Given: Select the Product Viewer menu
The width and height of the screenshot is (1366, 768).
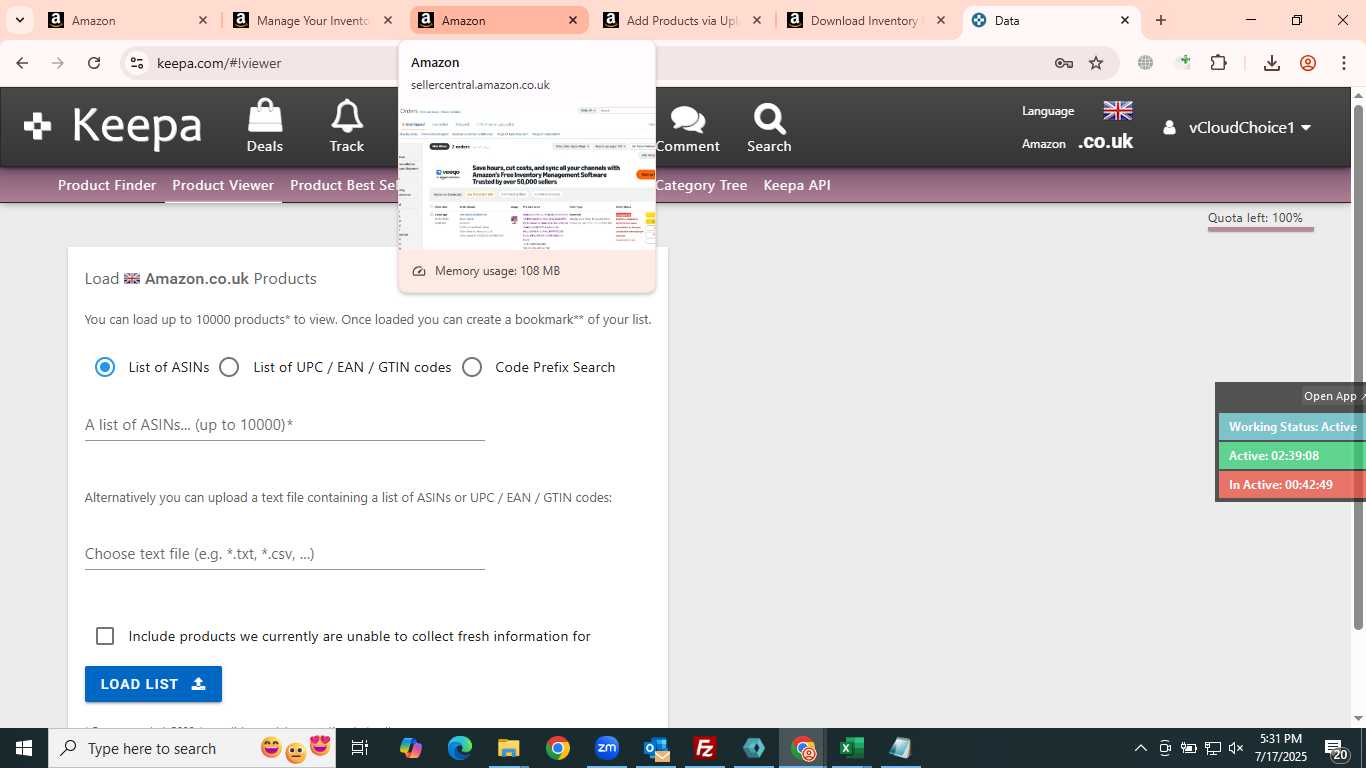Looking at the screenshot, I should (x=223, y=185).
